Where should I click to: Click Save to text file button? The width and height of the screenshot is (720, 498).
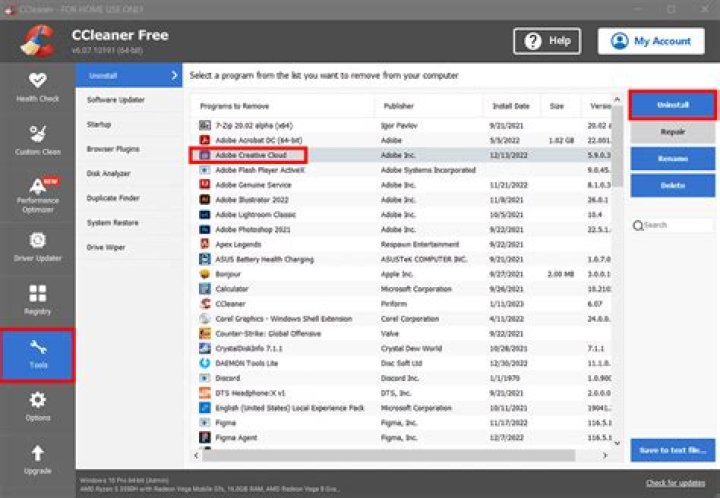(673, 450)
